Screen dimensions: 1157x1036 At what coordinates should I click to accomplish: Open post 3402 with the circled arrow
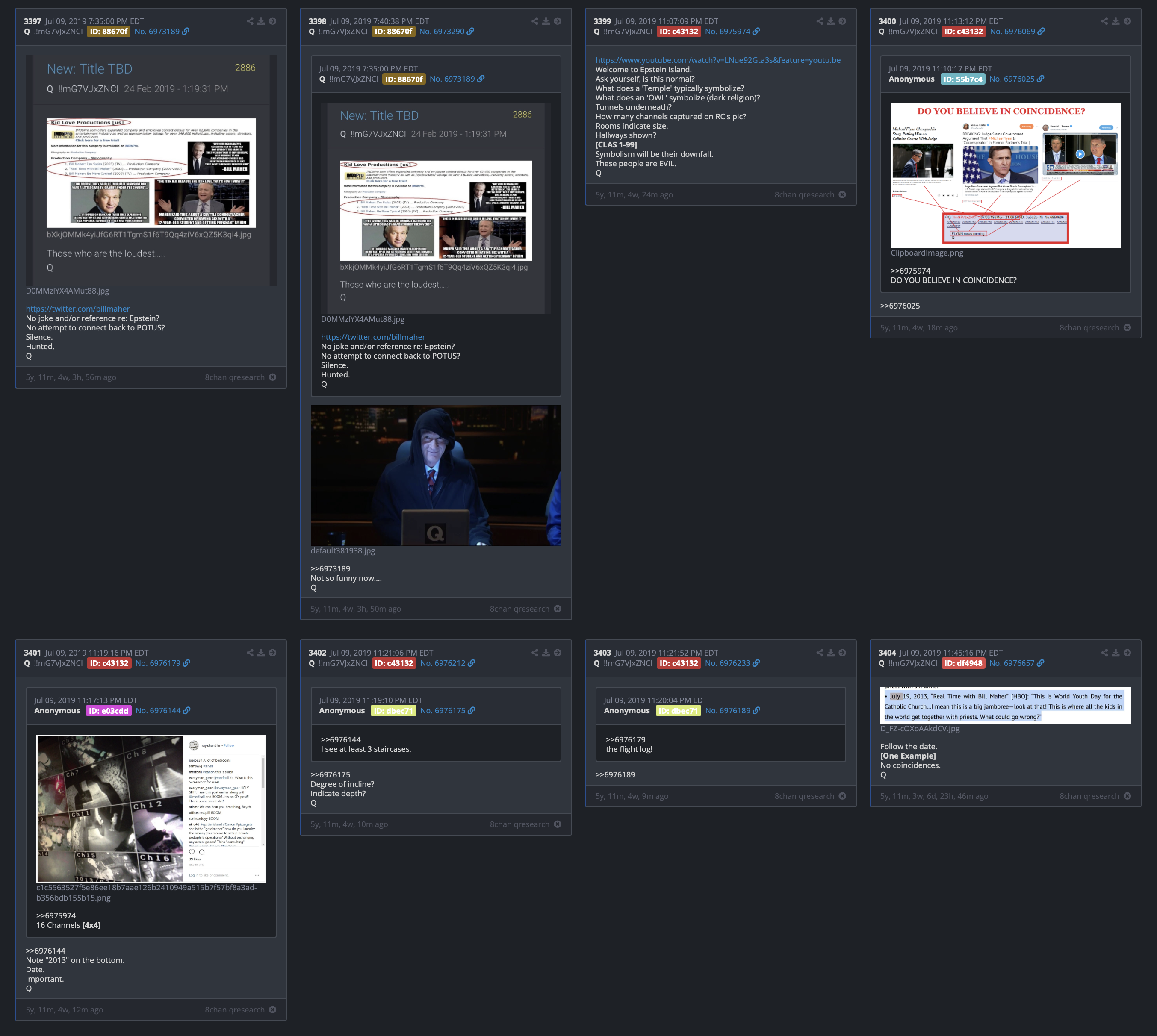coord(558,653)
